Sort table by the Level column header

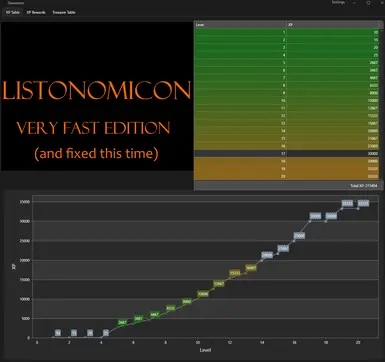(x=240, y=25)
